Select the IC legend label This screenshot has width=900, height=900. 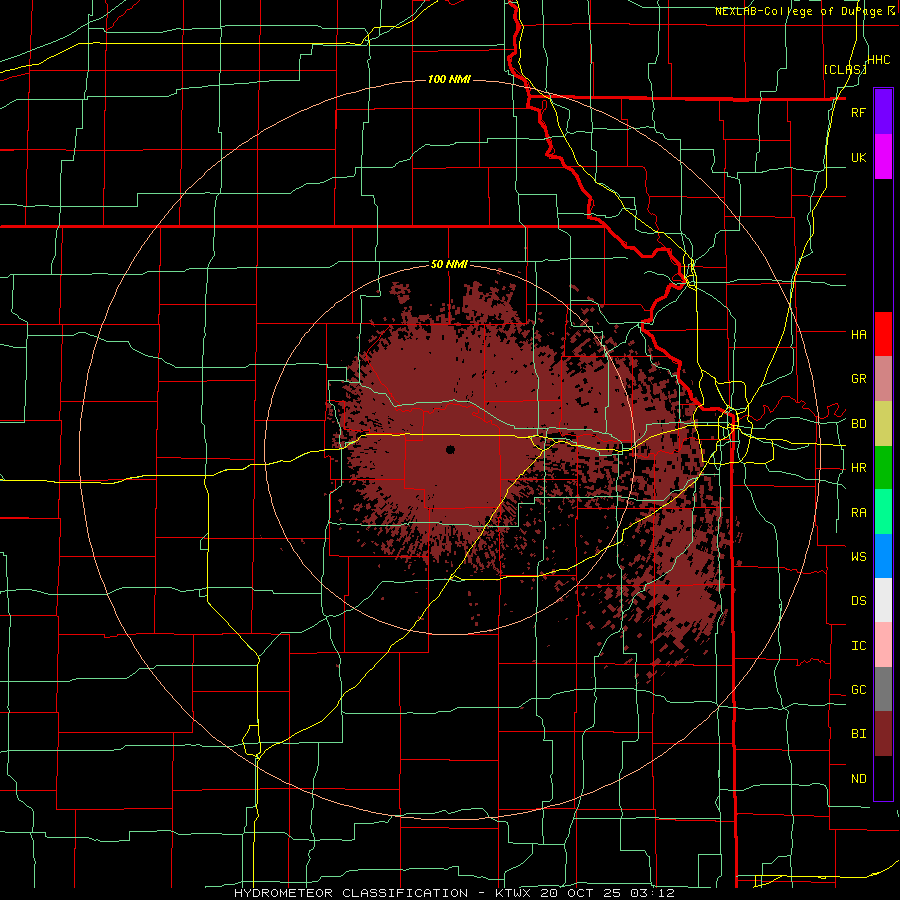858,646
